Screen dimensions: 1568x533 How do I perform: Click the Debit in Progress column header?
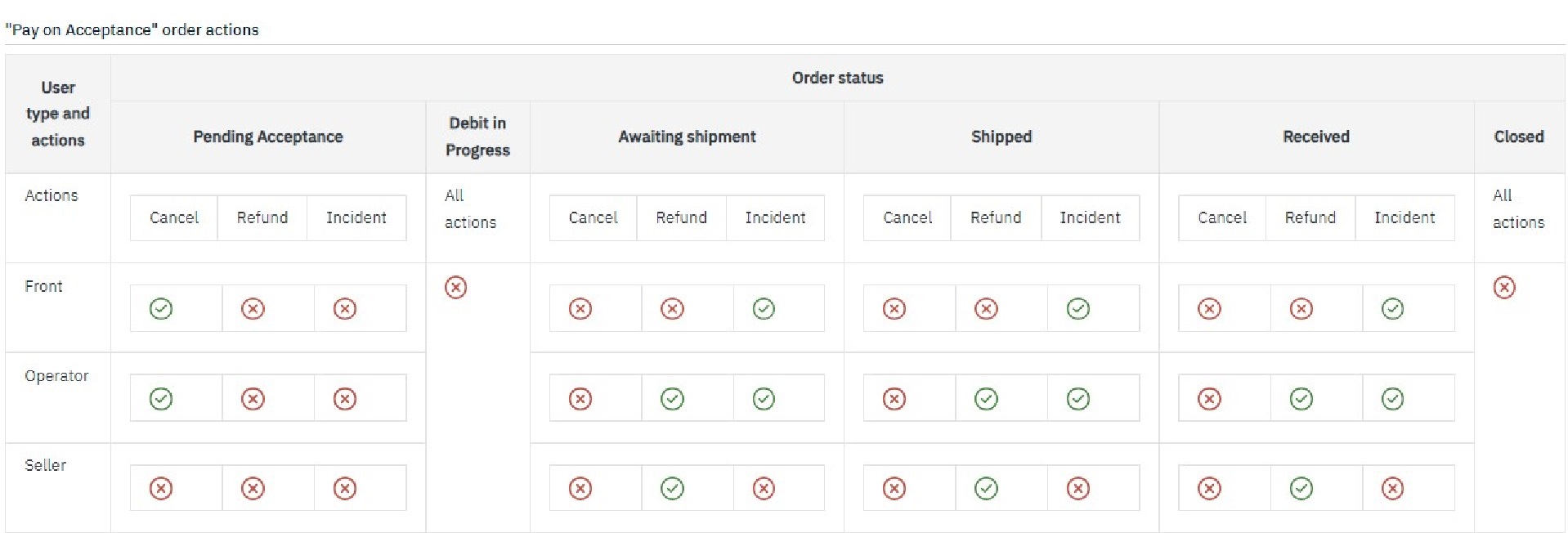[x=477, y=137]
